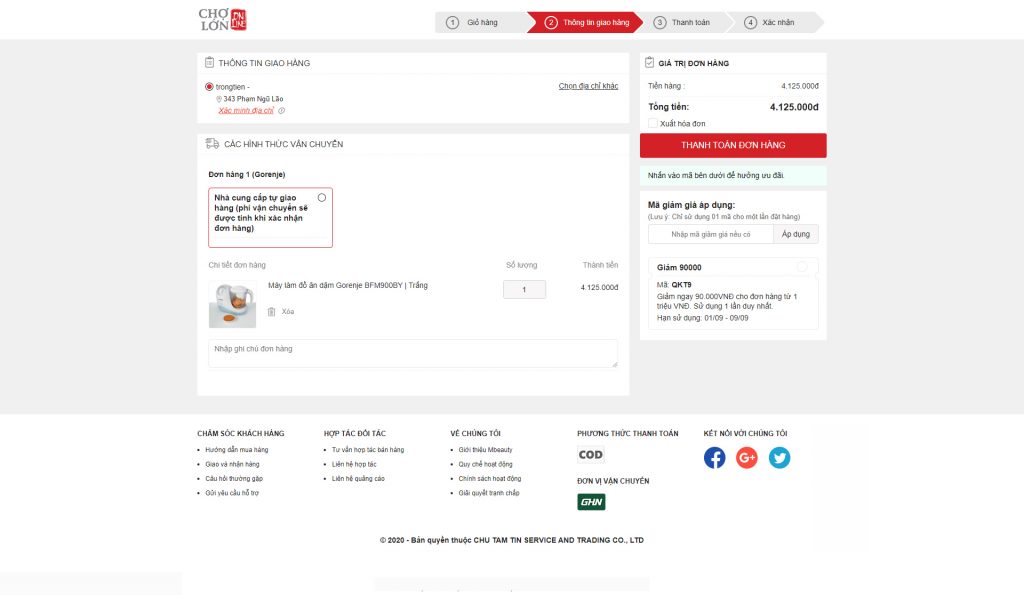The width and height of the screenshot is (1024, 595).
Task: Click the Chợ Lớn Online logo
Action: click(223, 20)
